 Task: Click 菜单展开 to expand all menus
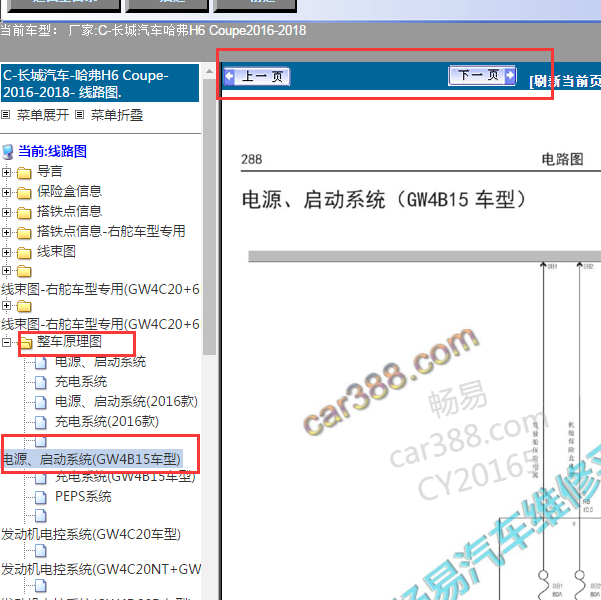pyautogui.click(x=43, y=115)
